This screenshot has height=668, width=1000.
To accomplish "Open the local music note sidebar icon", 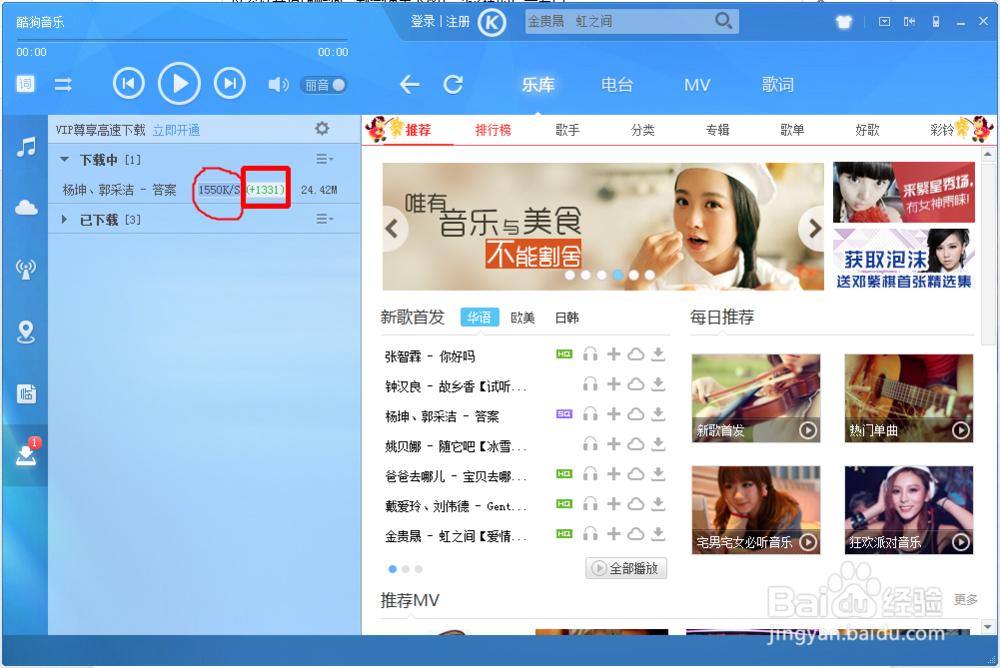I will point(26,147).
